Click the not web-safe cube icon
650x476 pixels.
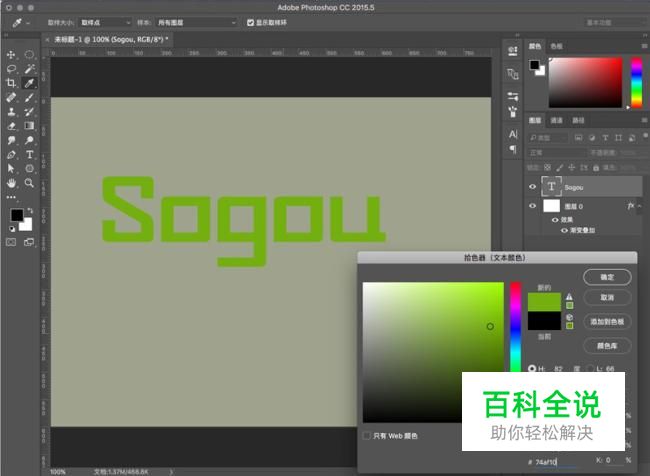(569, 317)
